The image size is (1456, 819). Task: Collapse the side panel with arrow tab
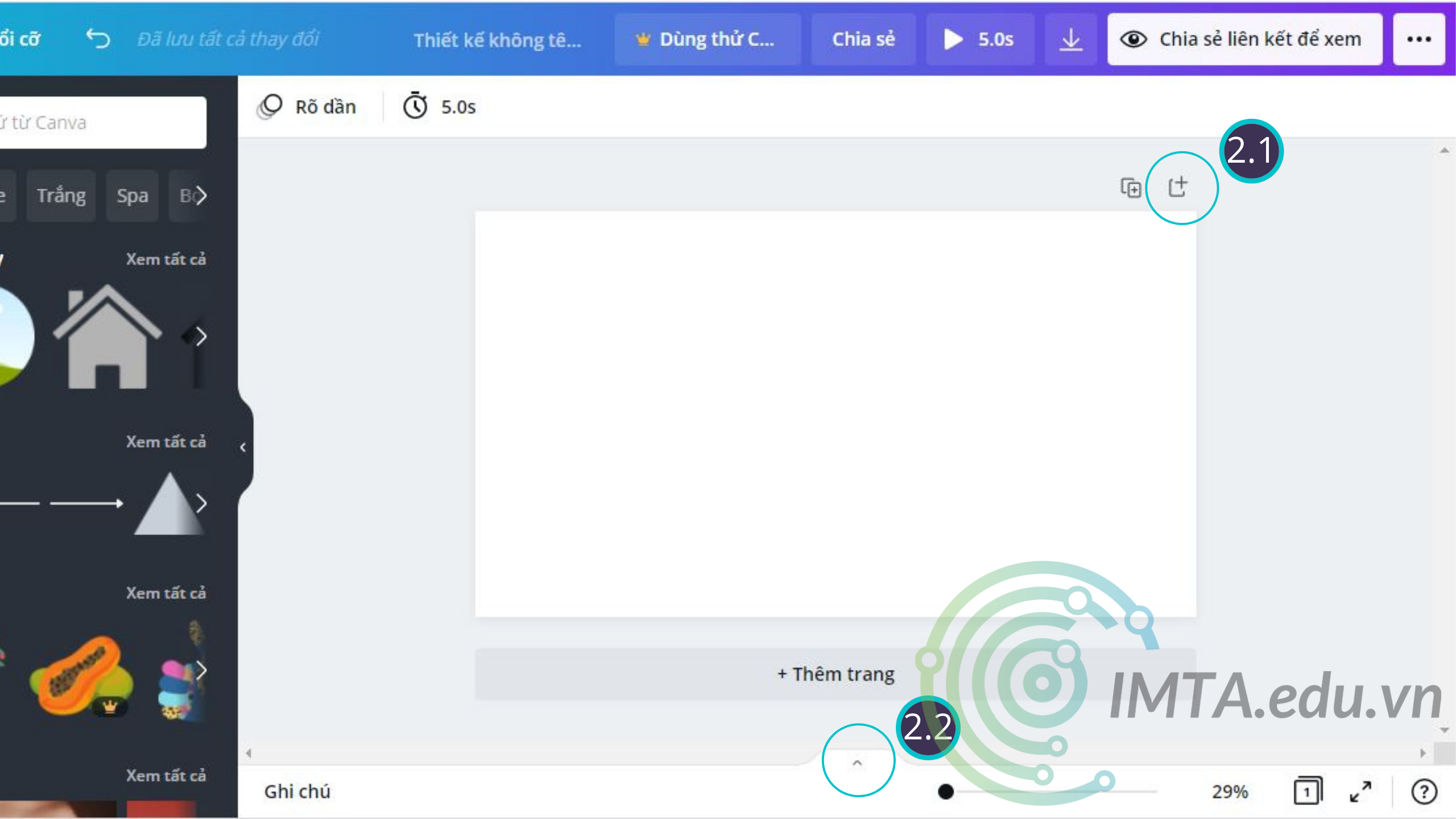243,448
